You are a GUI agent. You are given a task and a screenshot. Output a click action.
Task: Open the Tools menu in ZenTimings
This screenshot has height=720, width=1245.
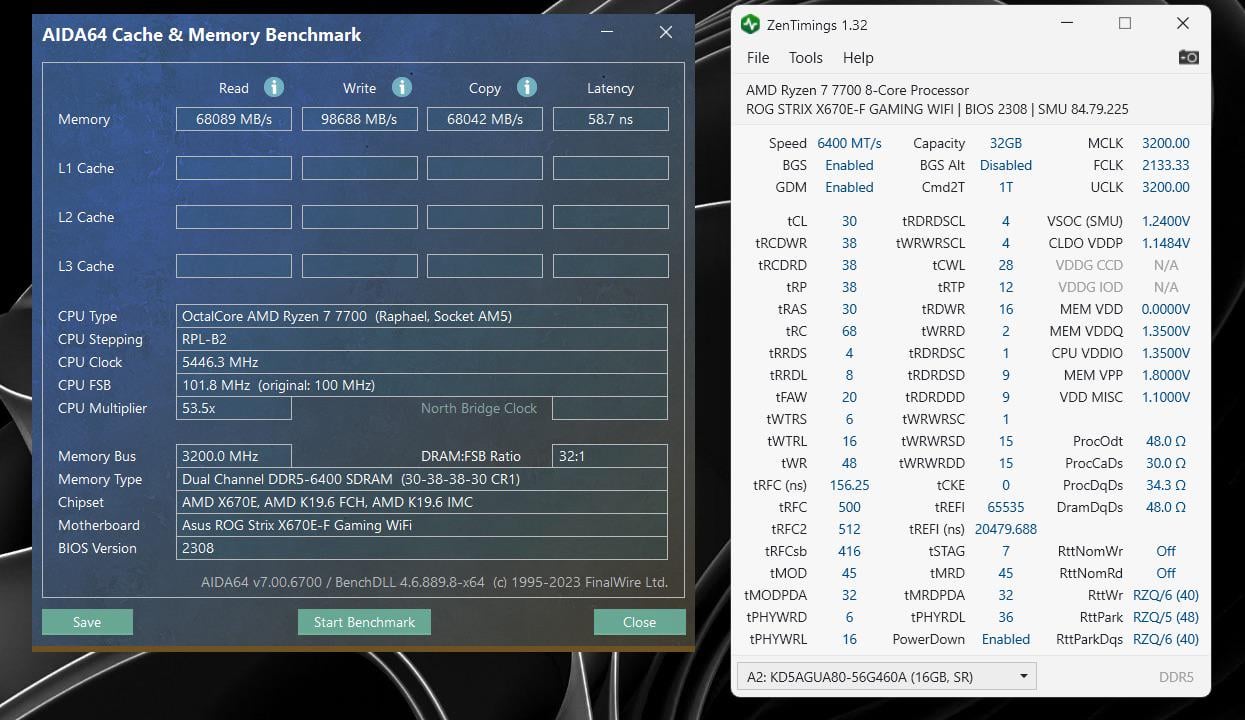[806, 58]
